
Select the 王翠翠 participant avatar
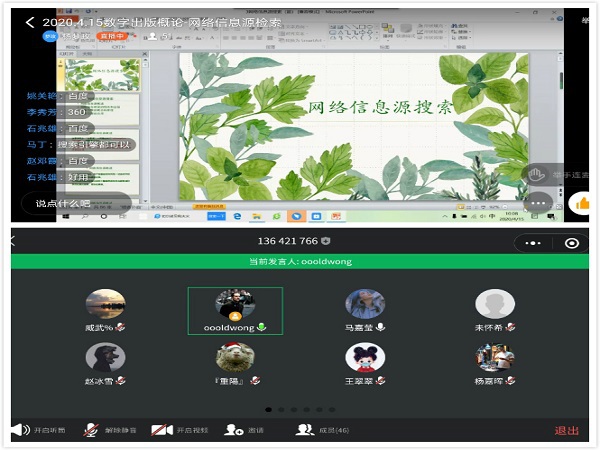[365, 358]
